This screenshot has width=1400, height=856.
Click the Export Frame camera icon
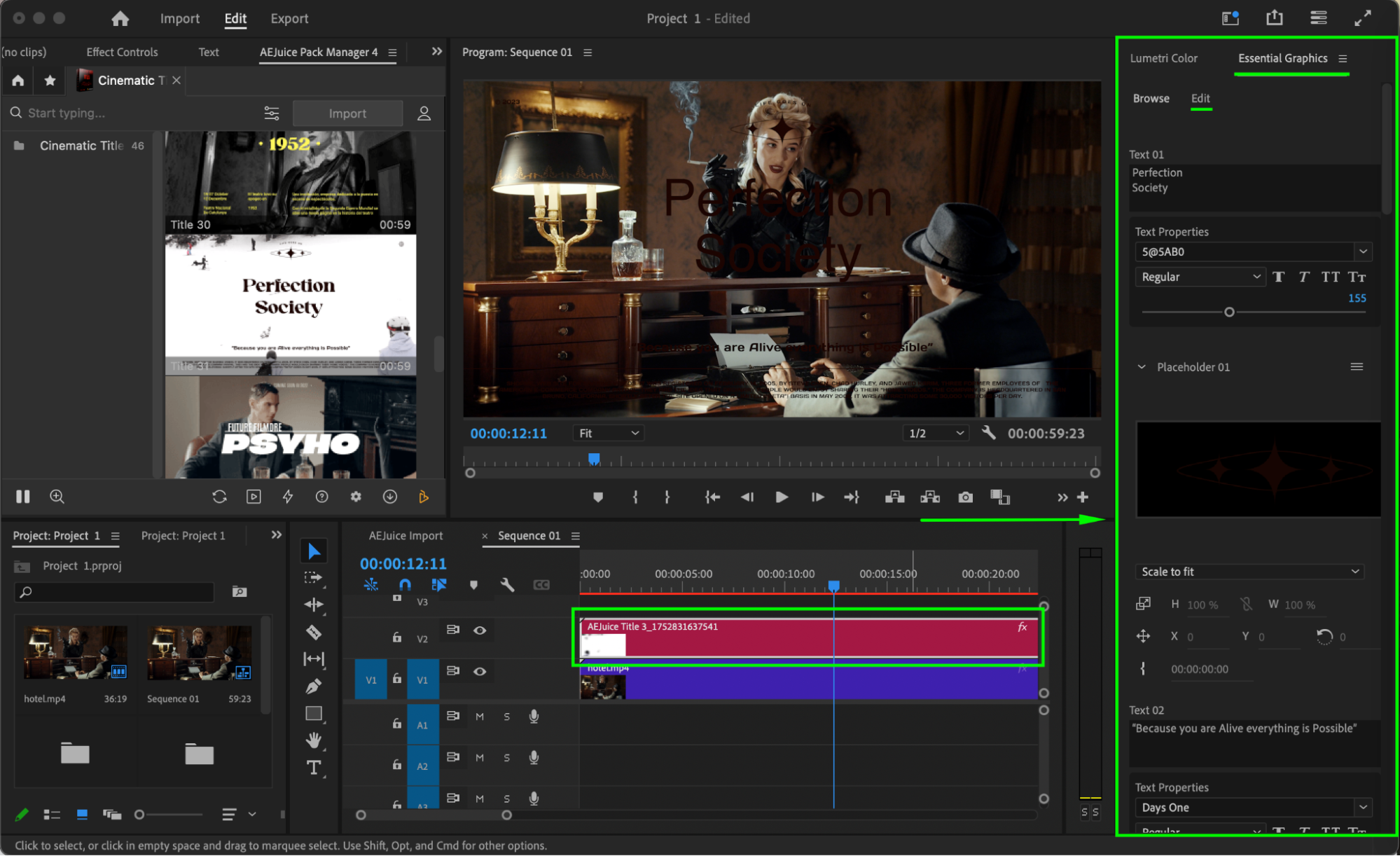point(965,497)
